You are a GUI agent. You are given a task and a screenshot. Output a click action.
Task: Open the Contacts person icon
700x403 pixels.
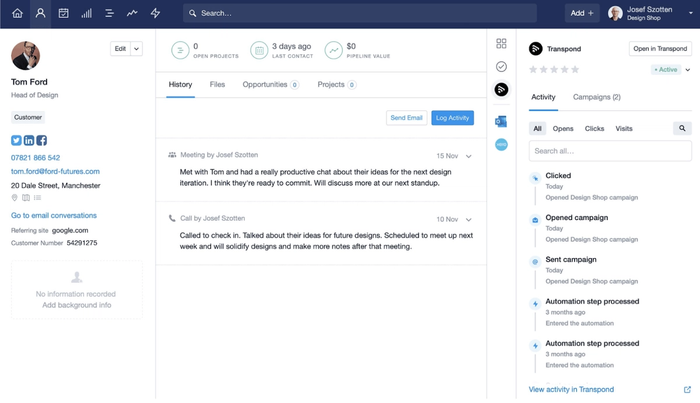pos(41,13)
